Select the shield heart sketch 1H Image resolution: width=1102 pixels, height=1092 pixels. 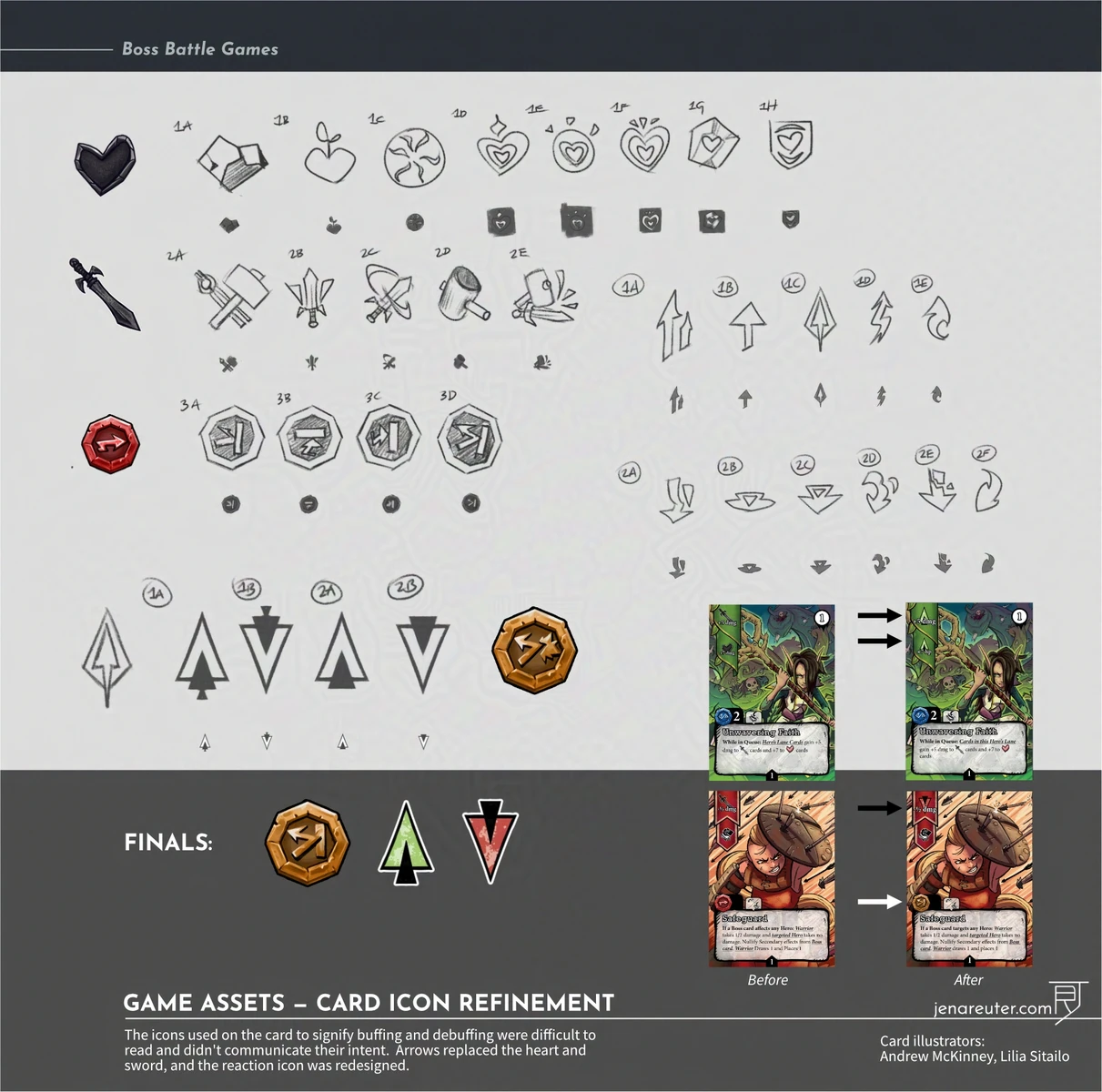coord(790,144)
